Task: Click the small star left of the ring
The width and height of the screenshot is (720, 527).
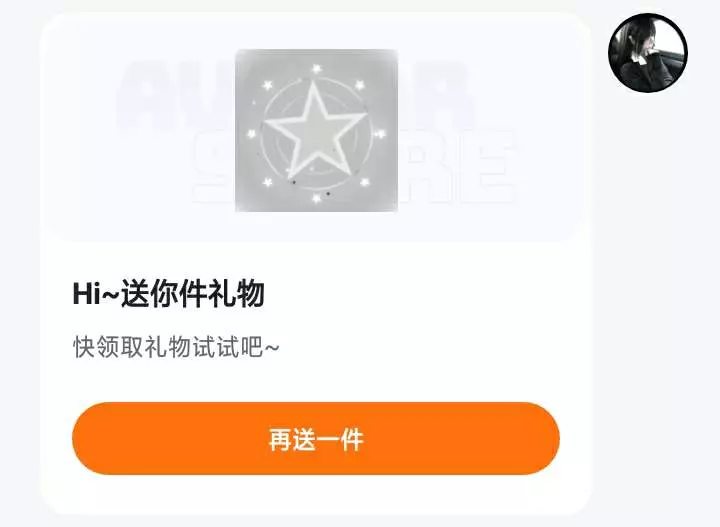Action: pos(252,134)
